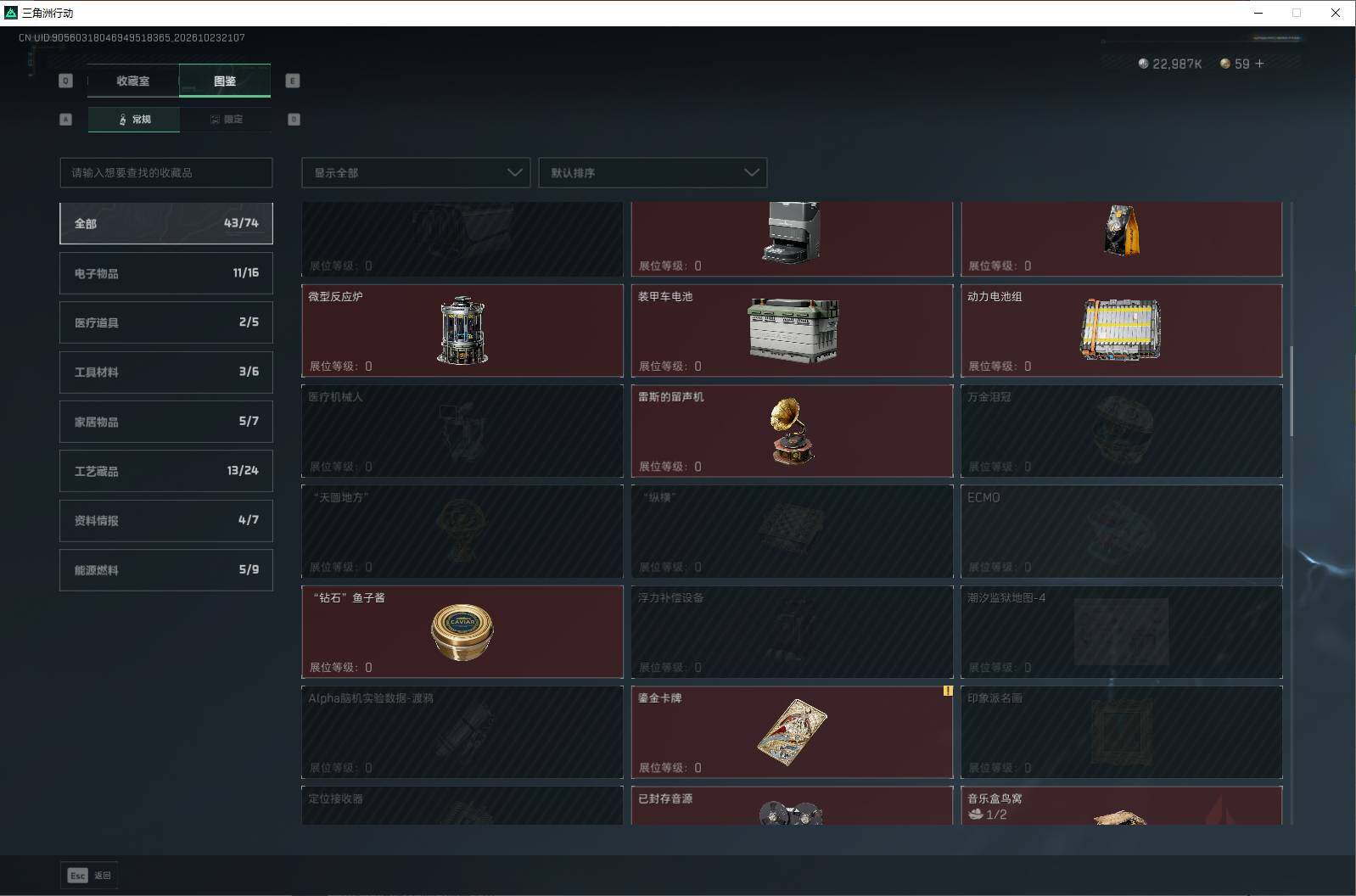Click the Esc 返回 button
1356x896 pixels.
89,876
